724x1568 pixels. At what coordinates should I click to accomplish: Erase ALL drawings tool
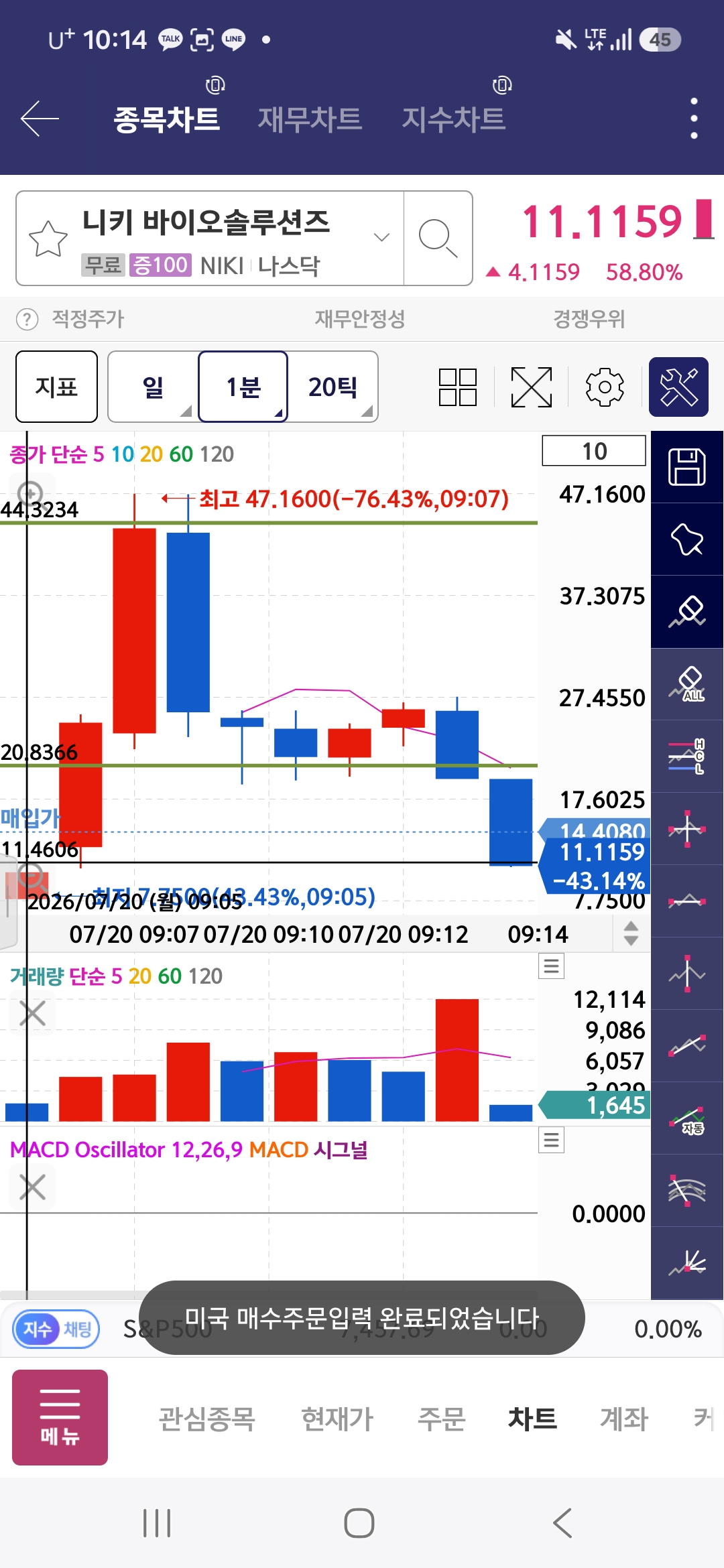click(687, 684)
